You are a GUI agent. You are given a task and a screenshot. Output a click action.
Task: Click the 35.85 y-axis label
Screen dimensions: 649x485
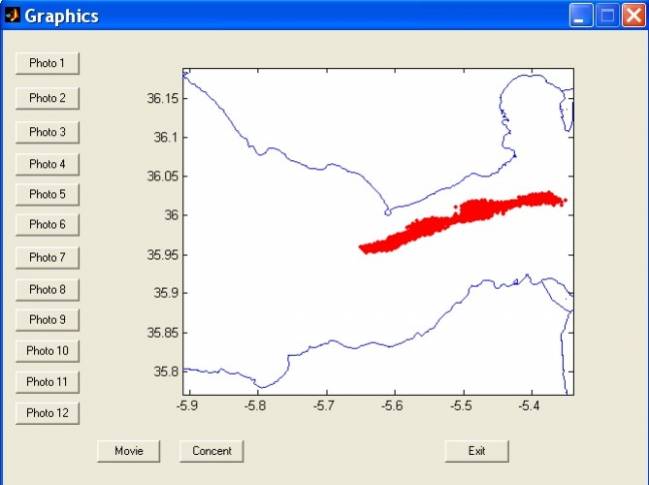click(162, 333)
